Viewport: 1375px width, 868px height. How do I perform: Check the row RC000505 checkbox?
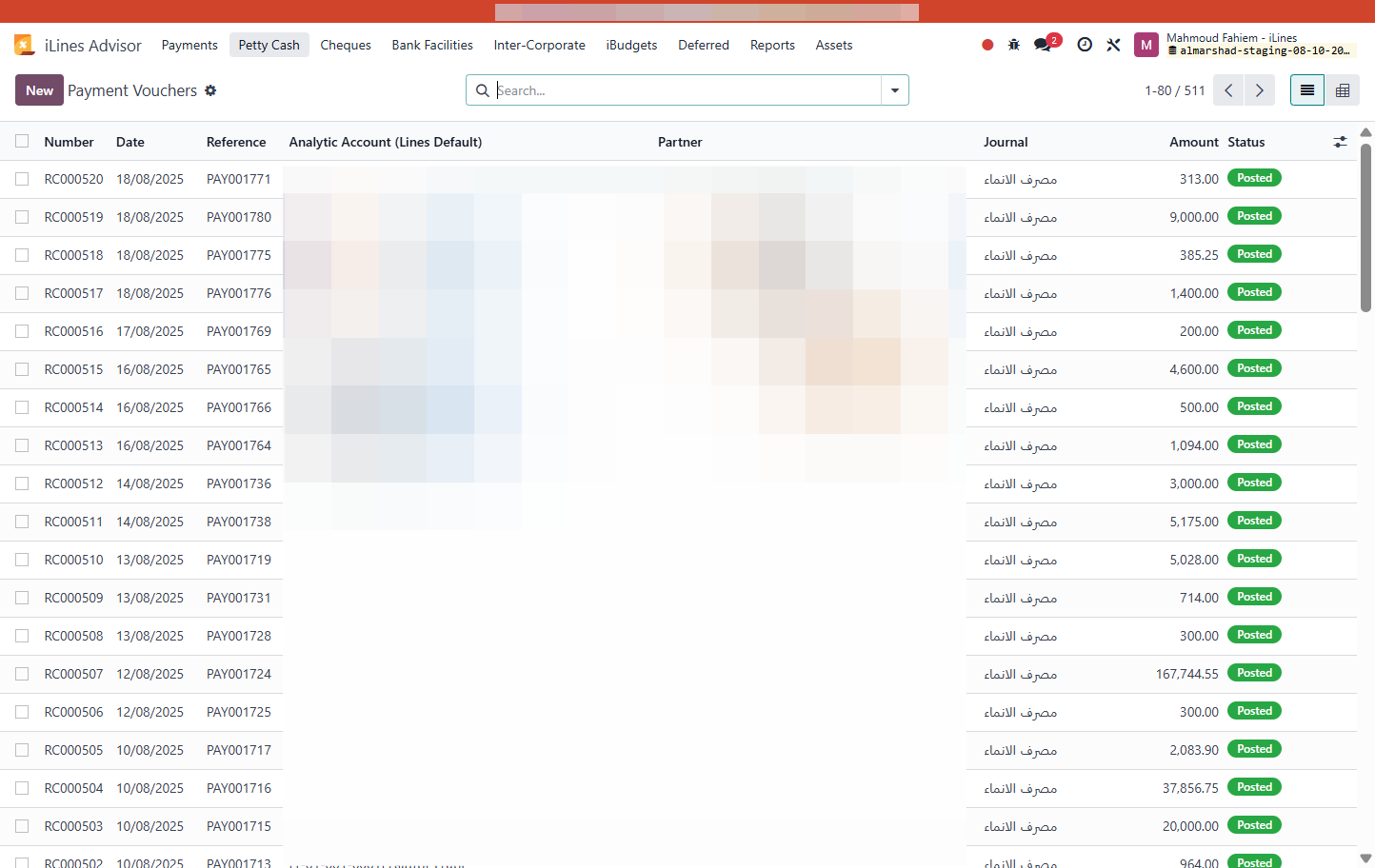coord(22,750)
